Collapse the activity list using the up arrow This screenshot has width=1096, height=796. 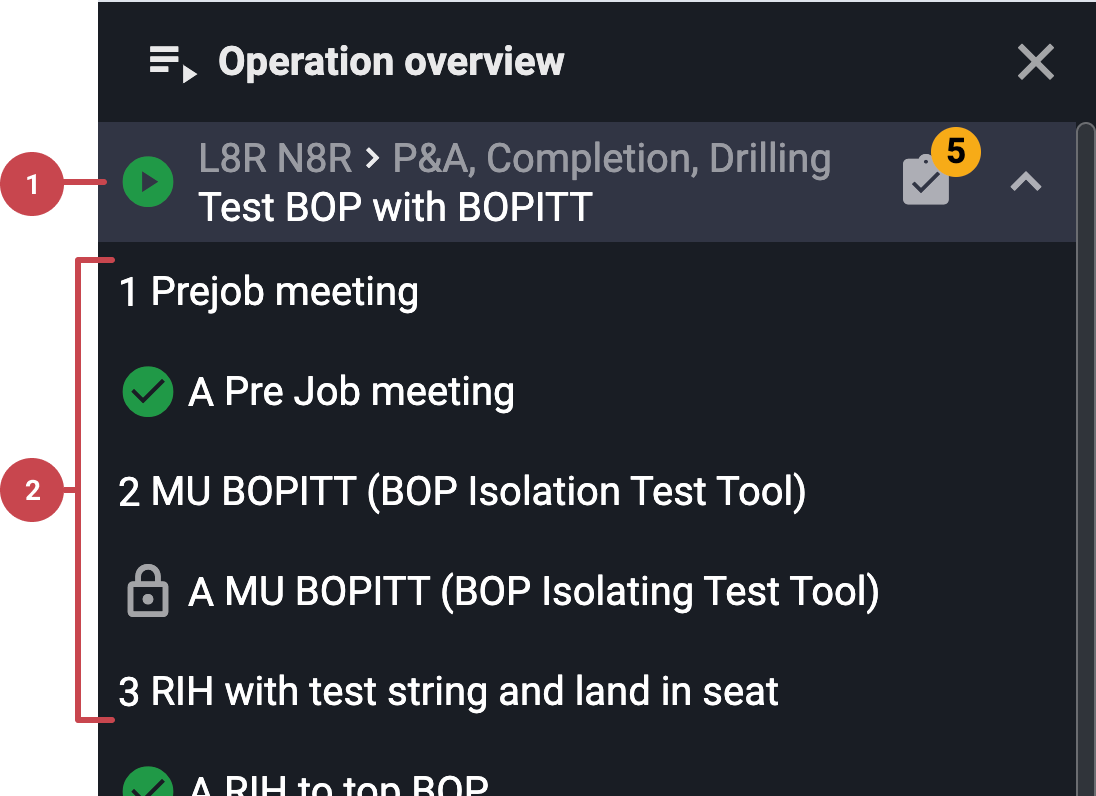1024,182
